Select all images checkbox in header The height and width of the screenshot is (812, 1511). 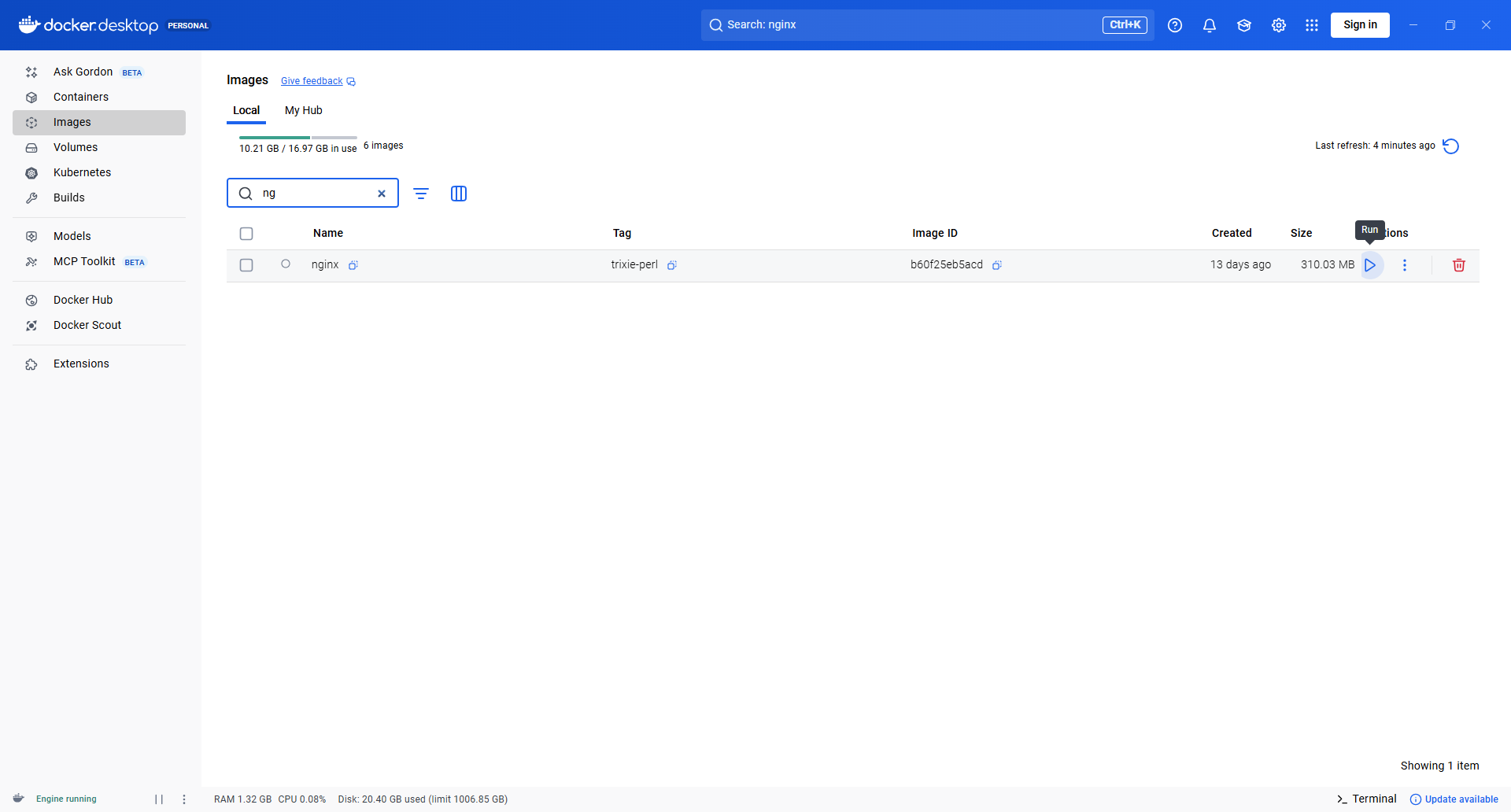246,234
